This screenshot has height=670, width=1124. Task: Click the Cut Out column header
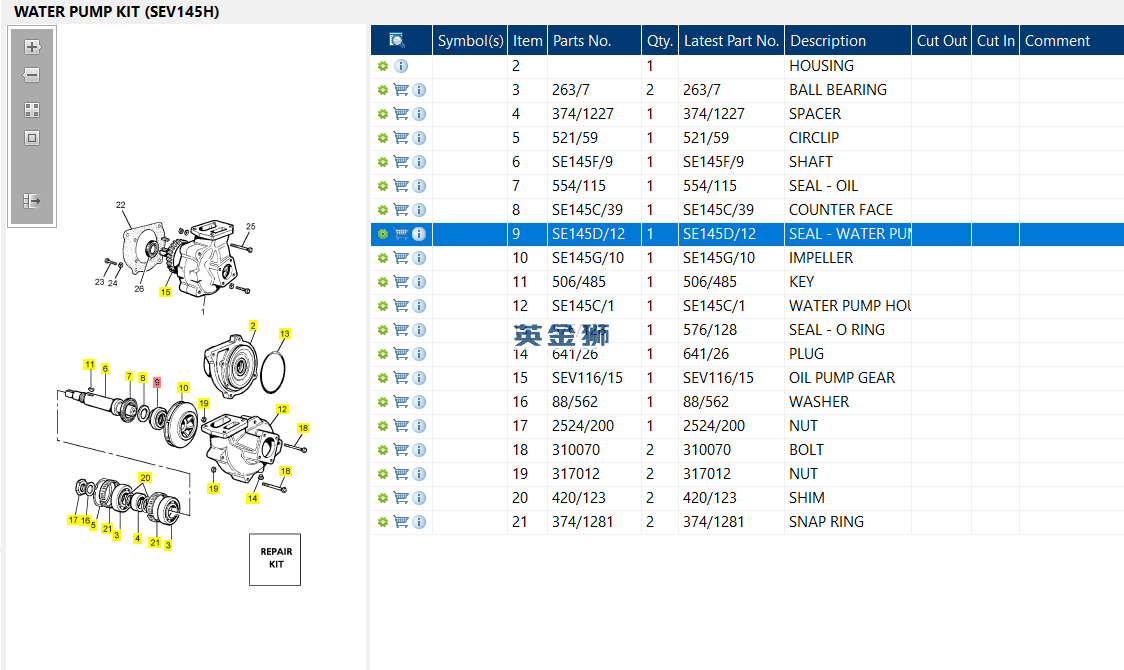tap(941, 41)
